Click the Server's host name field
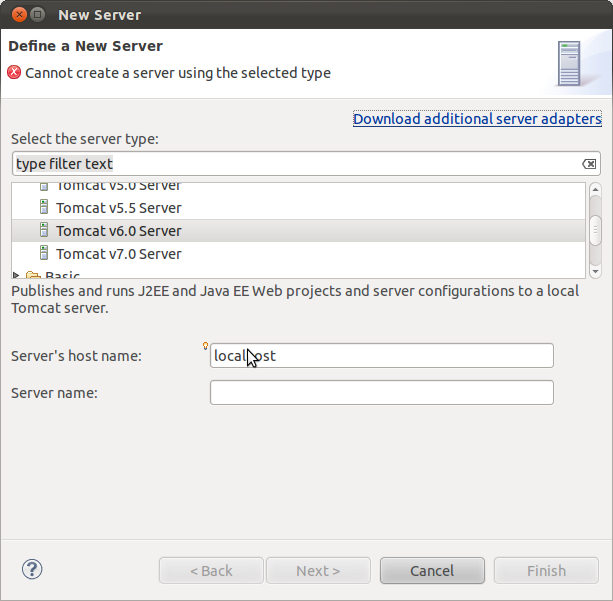Viewport: 613px width, 601px height. coord(382,355)
